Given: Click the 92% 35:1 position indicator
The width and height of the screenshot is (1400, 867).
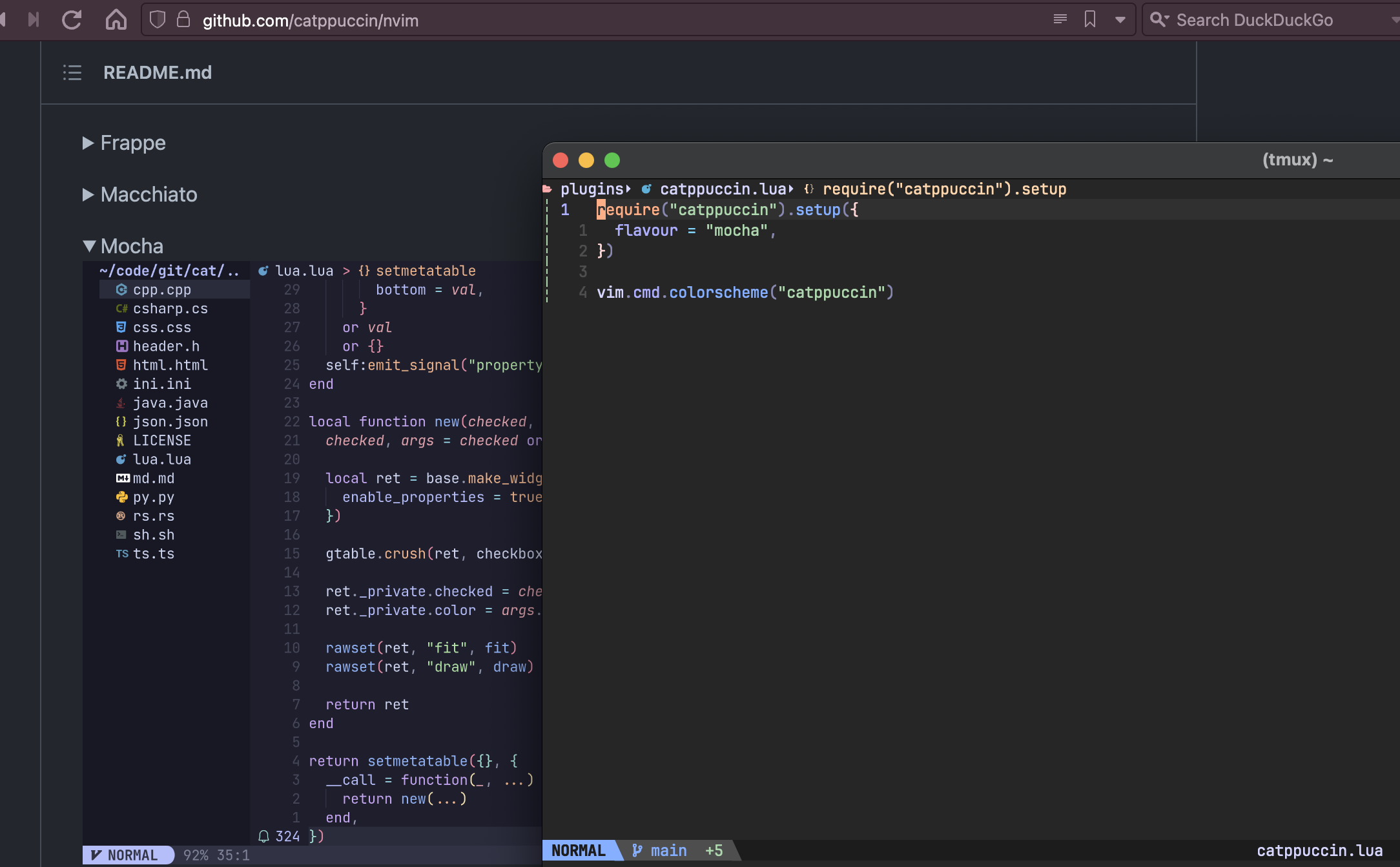Looking at the screenshot, I should coord(216,855).
